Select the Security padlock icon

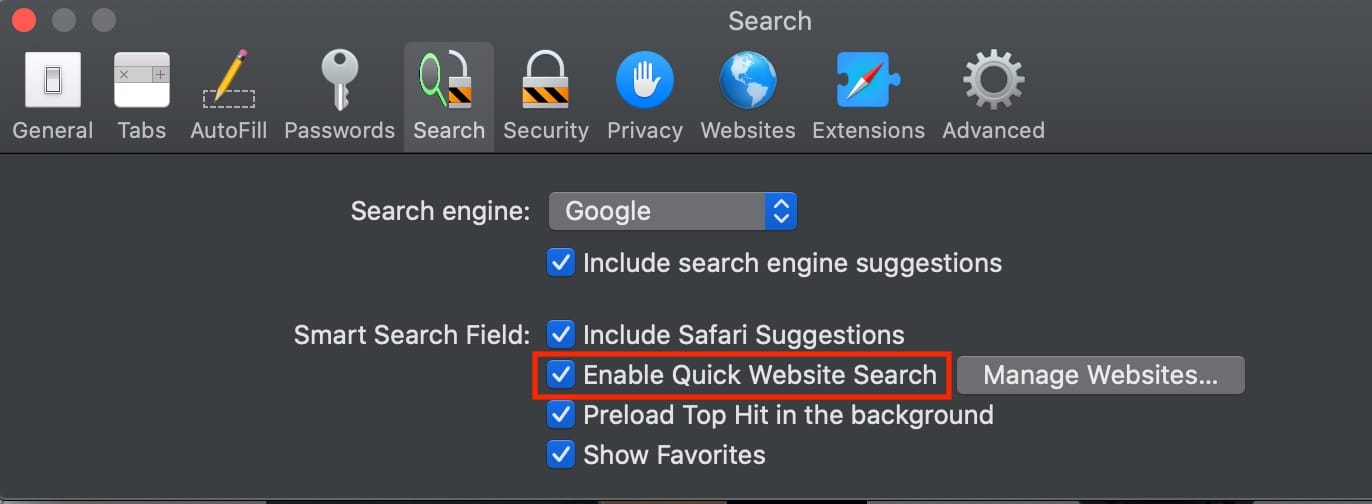click(x=545, y=81)
